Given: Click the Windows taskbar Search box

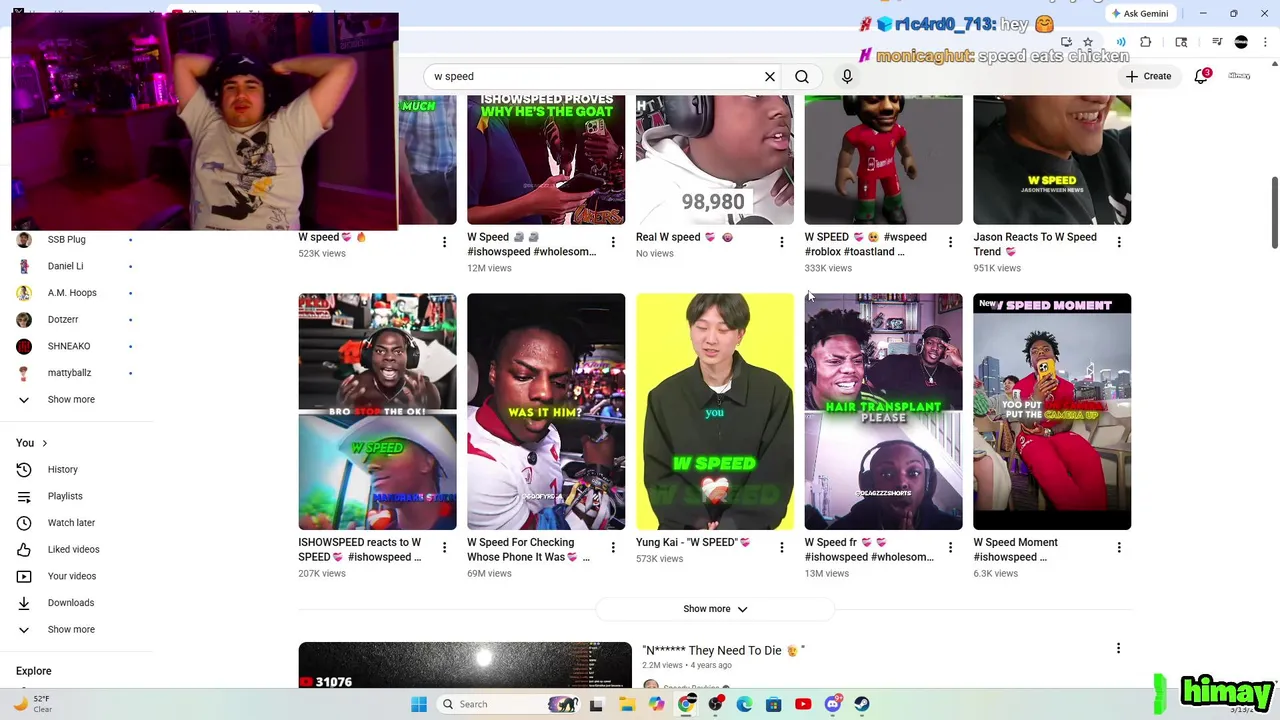Looking at the screenshot, I should pyautogui.click(x=508, y=704).
